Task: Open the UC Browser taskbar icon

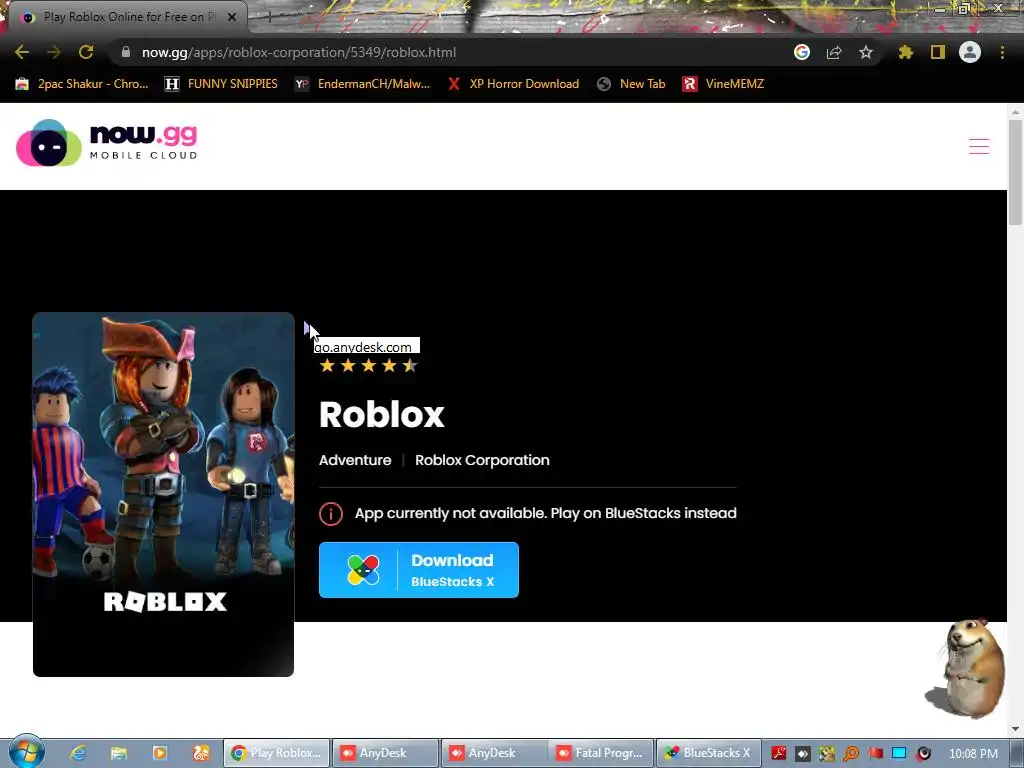Action: (x=201, y=753)
